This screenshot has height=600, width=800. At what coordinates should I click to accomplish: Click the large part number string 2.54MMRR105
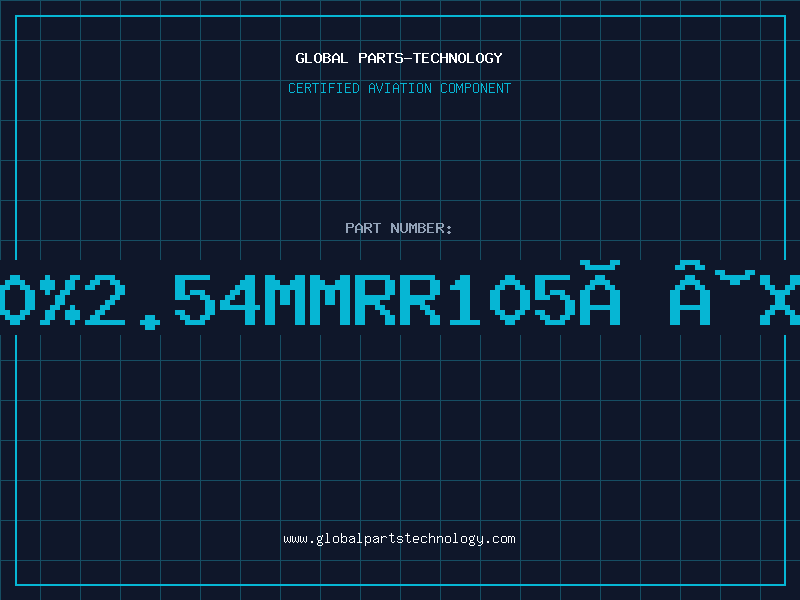point(332,300)
